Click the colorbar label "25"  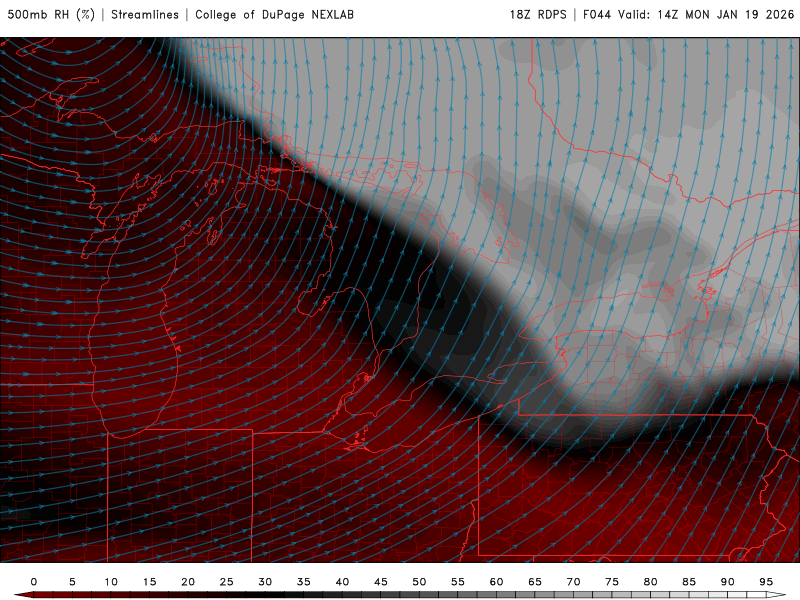(x=227, y=582)
